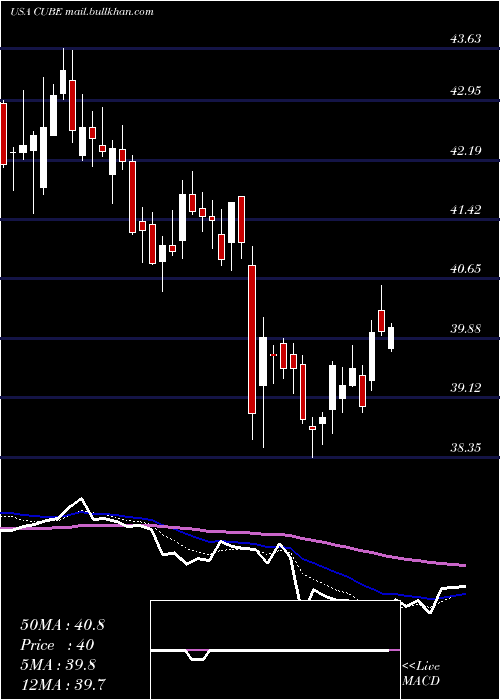Click the 12MA : 39.7 readout
Image resolution: width=500 pixels, height=700 pixels.
[x=62, y=684]
